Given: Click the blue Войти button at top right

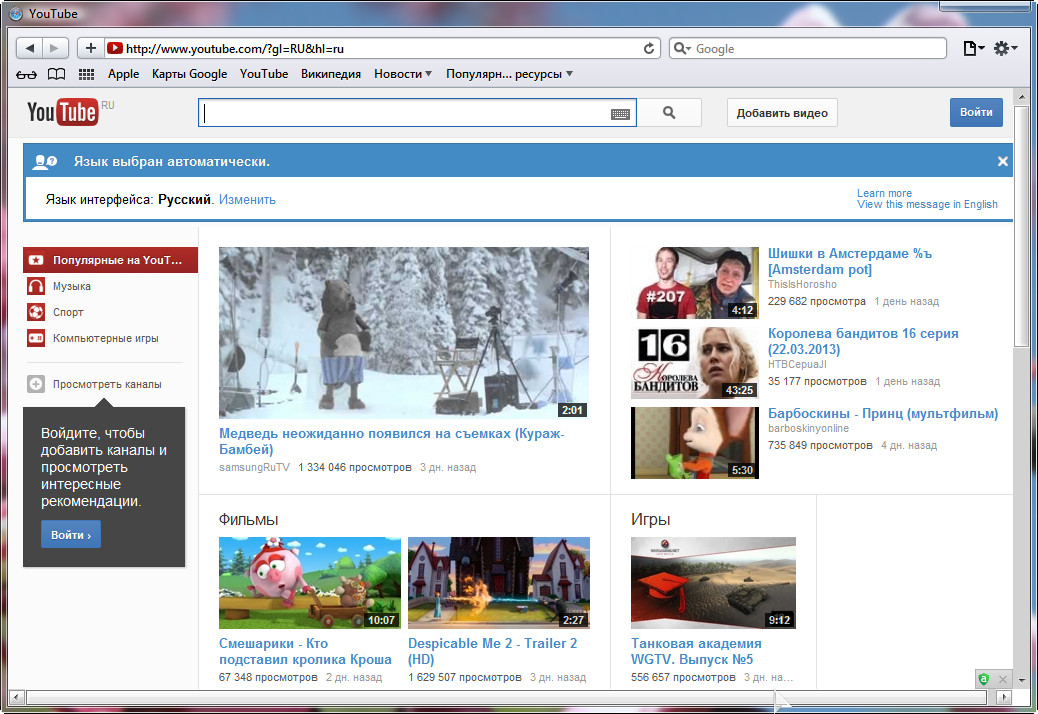Looking at the screenshot, I should tap(975, 112).
